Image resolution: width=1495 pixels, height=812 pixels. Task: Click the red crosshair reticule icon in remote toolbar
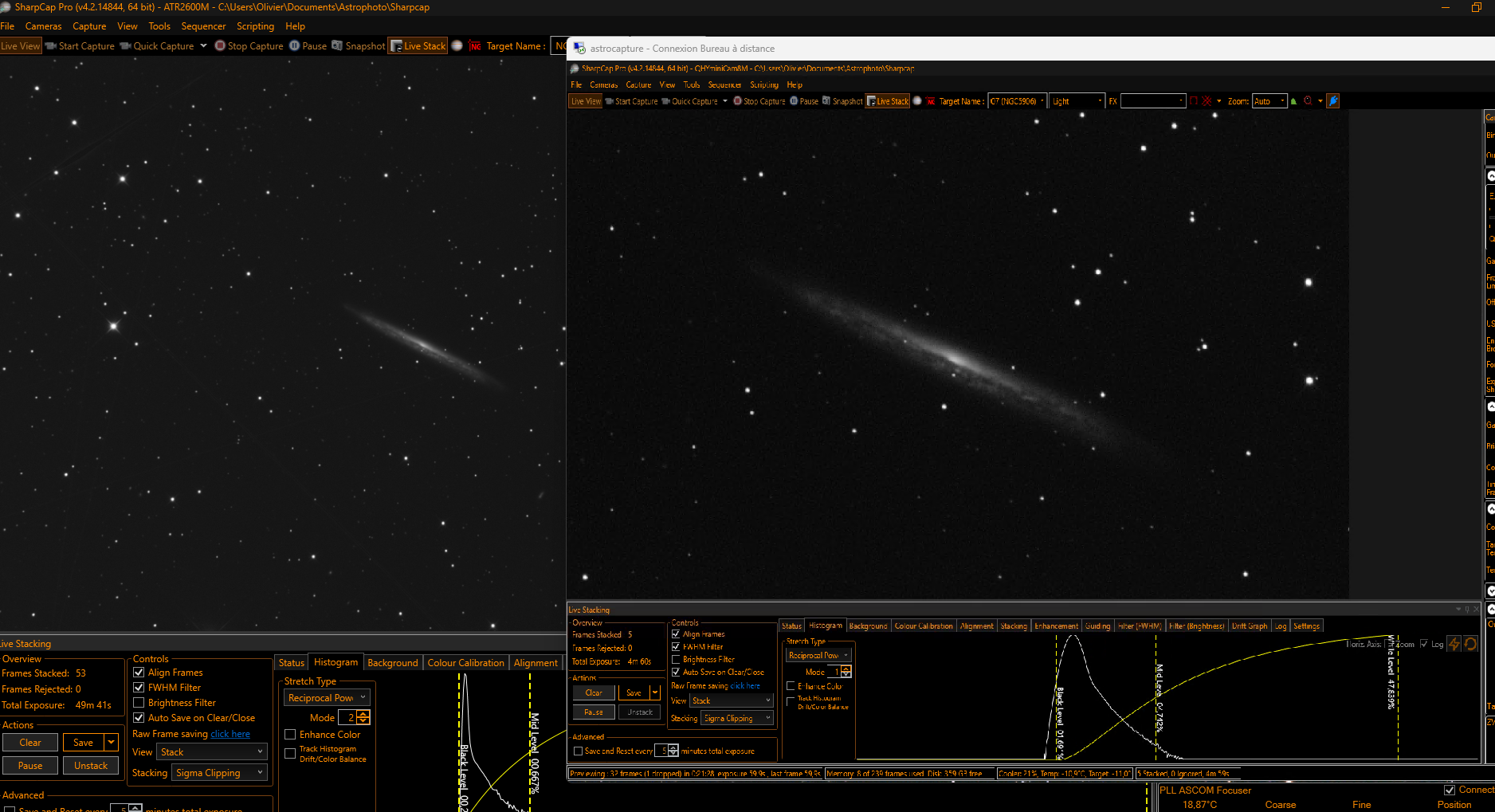(x=1207, y=101)
